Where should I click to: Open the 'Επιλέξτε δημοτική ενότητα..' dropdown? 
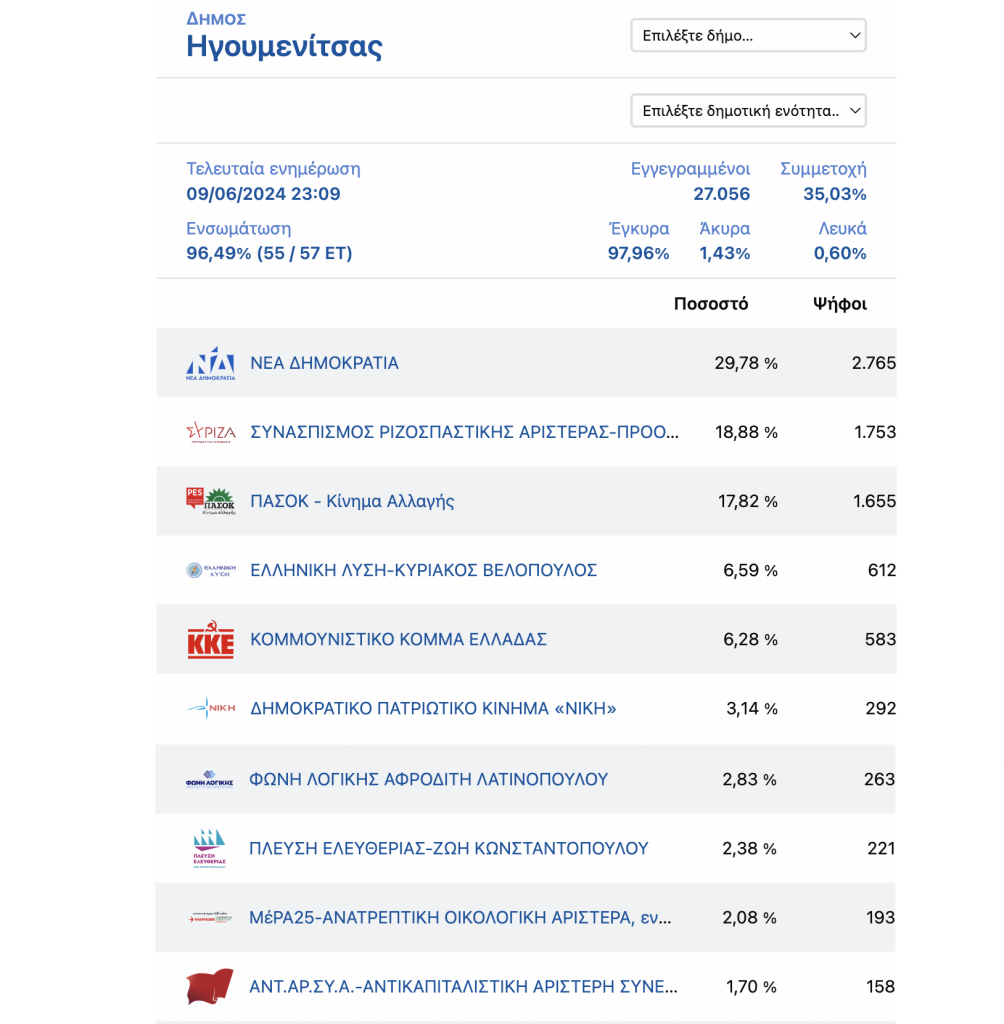tap(748, 110)
